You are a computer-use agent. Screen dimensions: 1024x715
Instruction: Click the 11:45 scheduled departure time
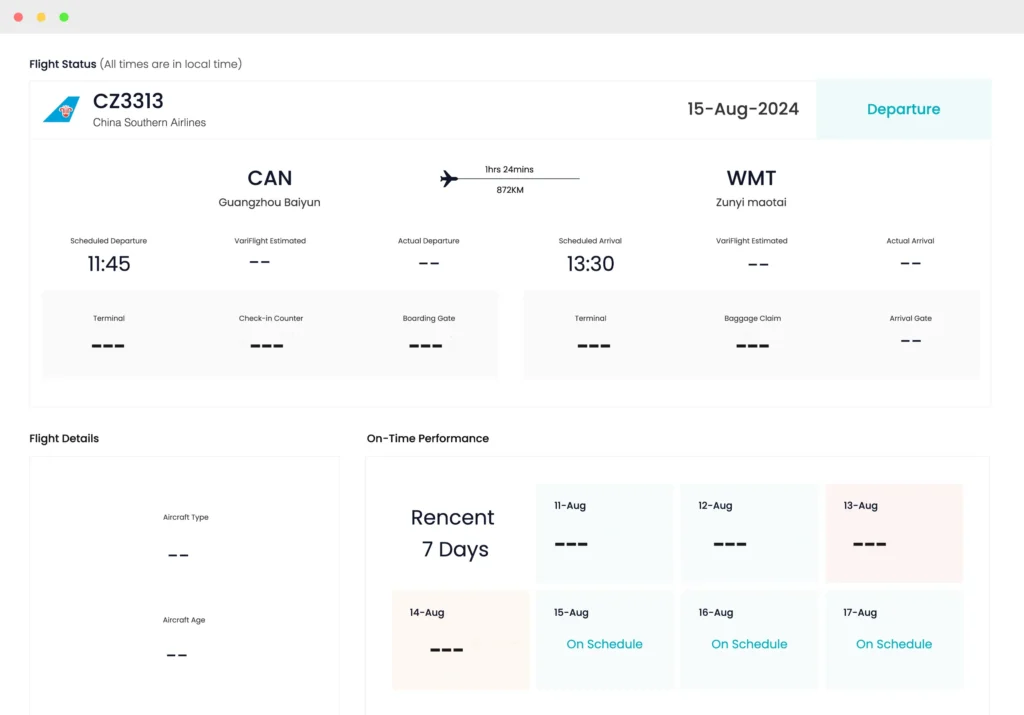point(109,264)
